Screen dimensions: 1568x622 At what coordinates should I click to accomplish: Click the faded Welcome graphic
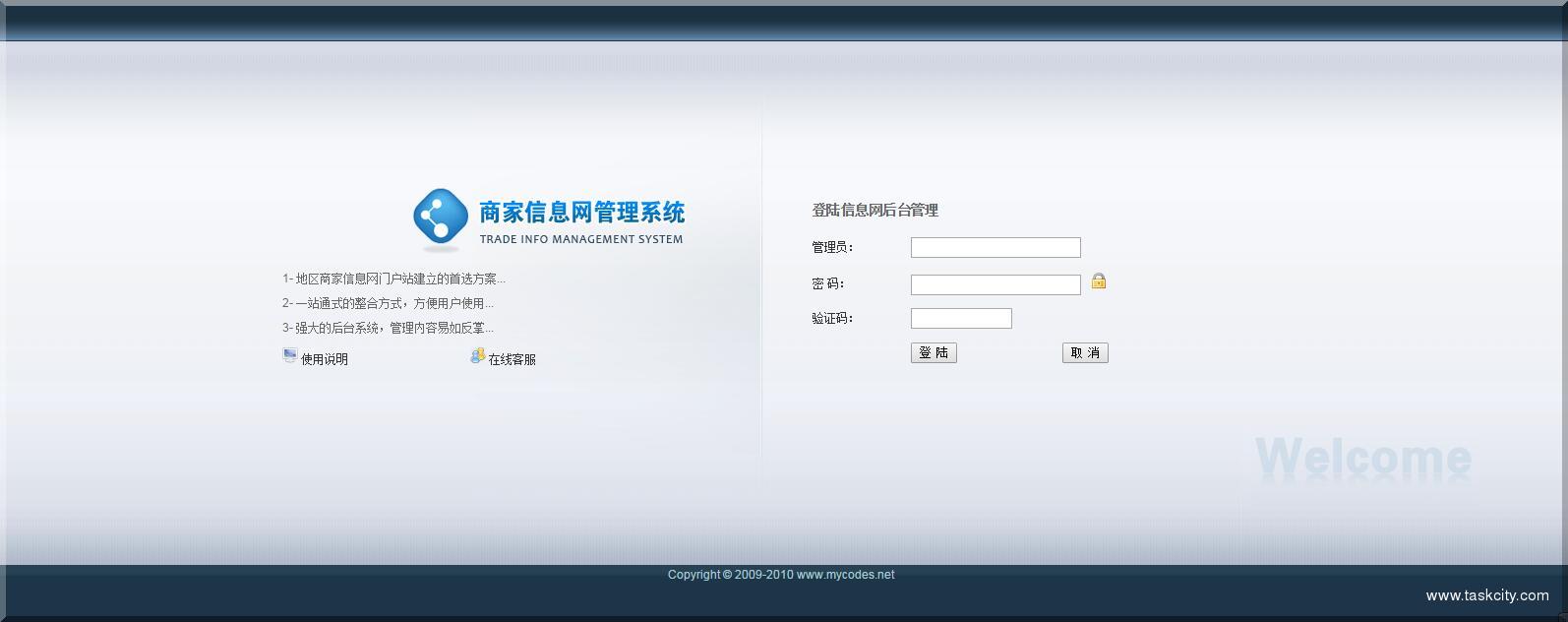[x=1362, y=458]
